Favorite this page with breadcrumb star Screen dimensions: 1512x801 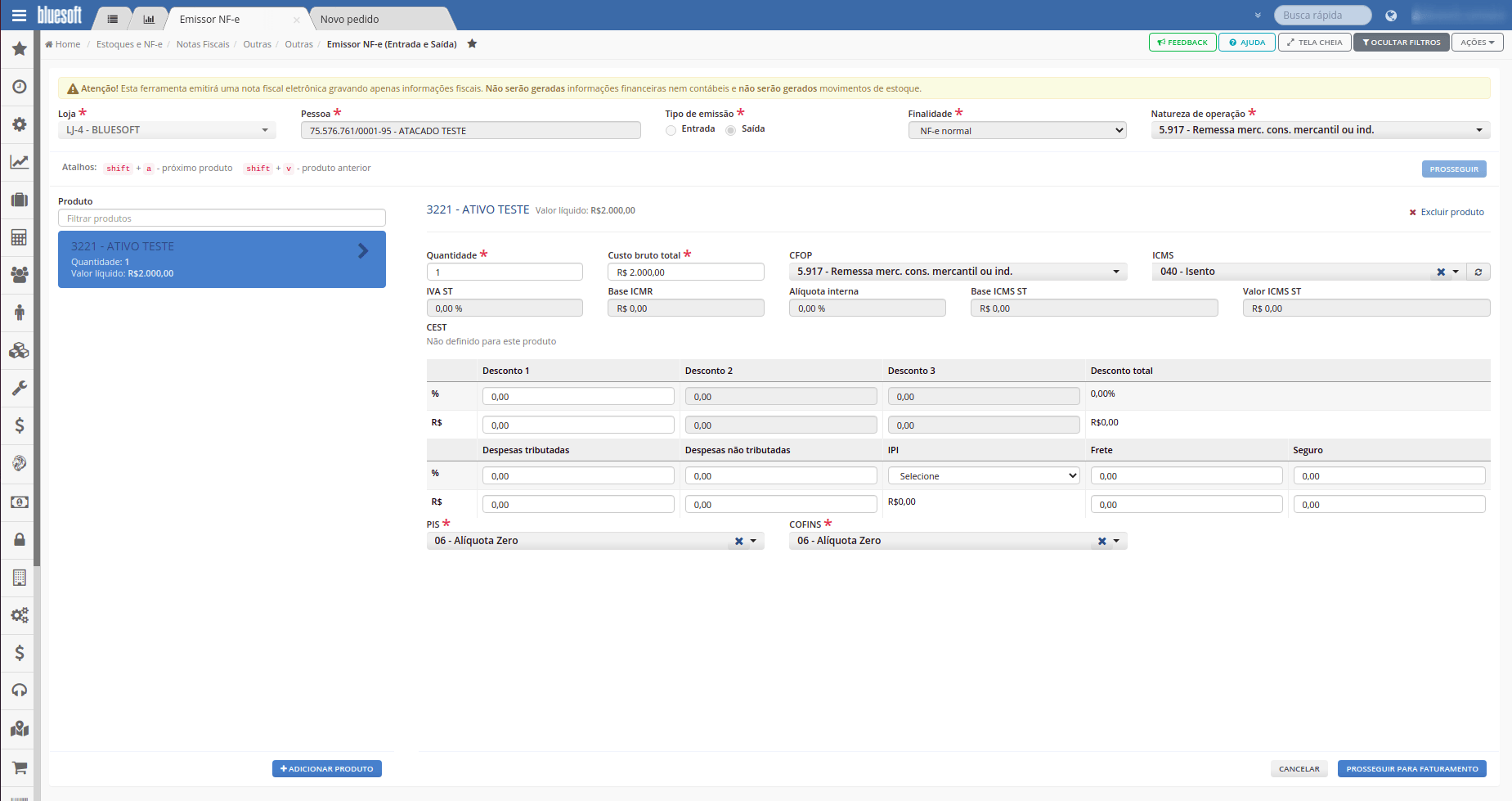coord(472,44)
